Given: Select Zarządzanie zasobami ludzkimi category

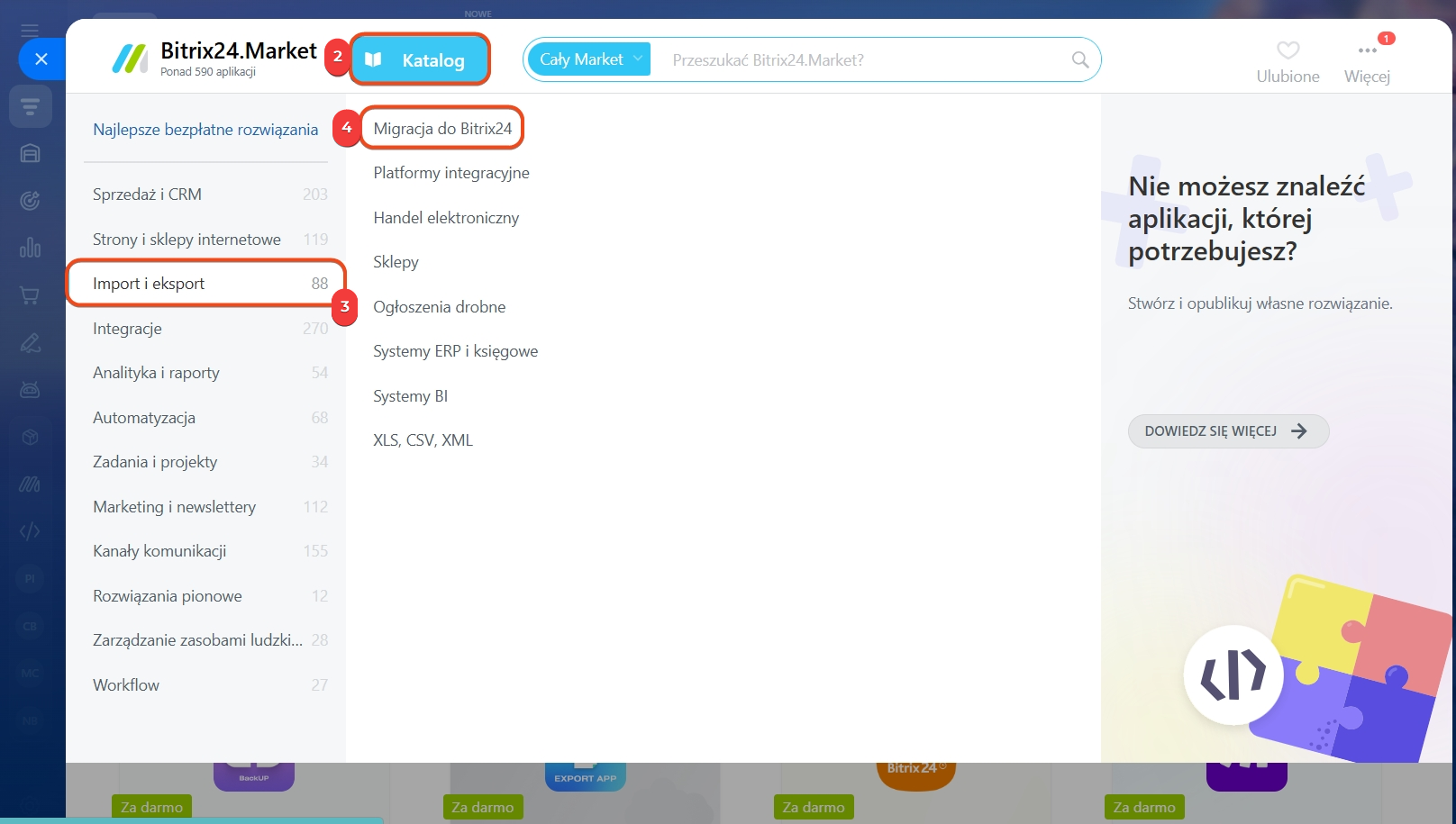Looking at the screenshot, I should tap(210, 640).
